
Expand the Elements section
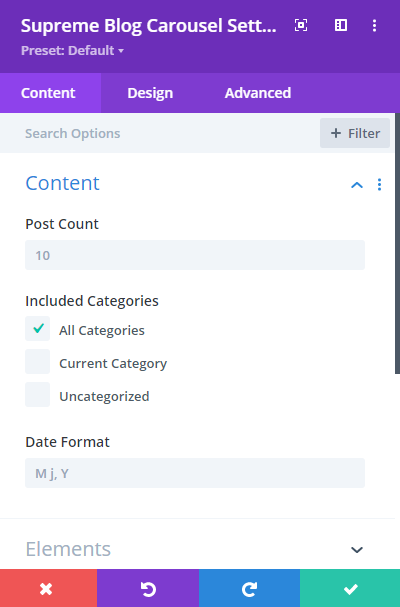click(x=357, y=549)
